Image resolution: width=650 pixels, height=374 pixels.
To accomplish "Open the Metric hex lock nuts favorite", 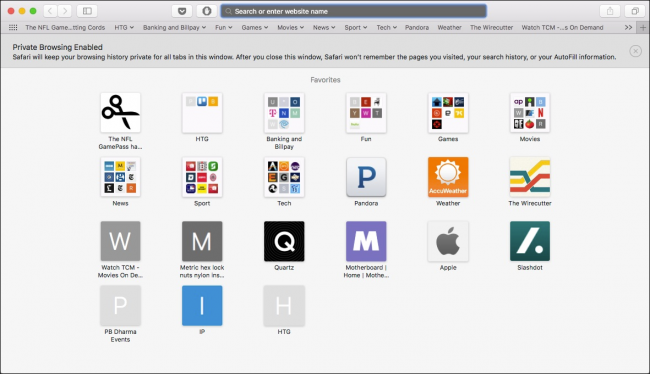I will pos(202,241).
